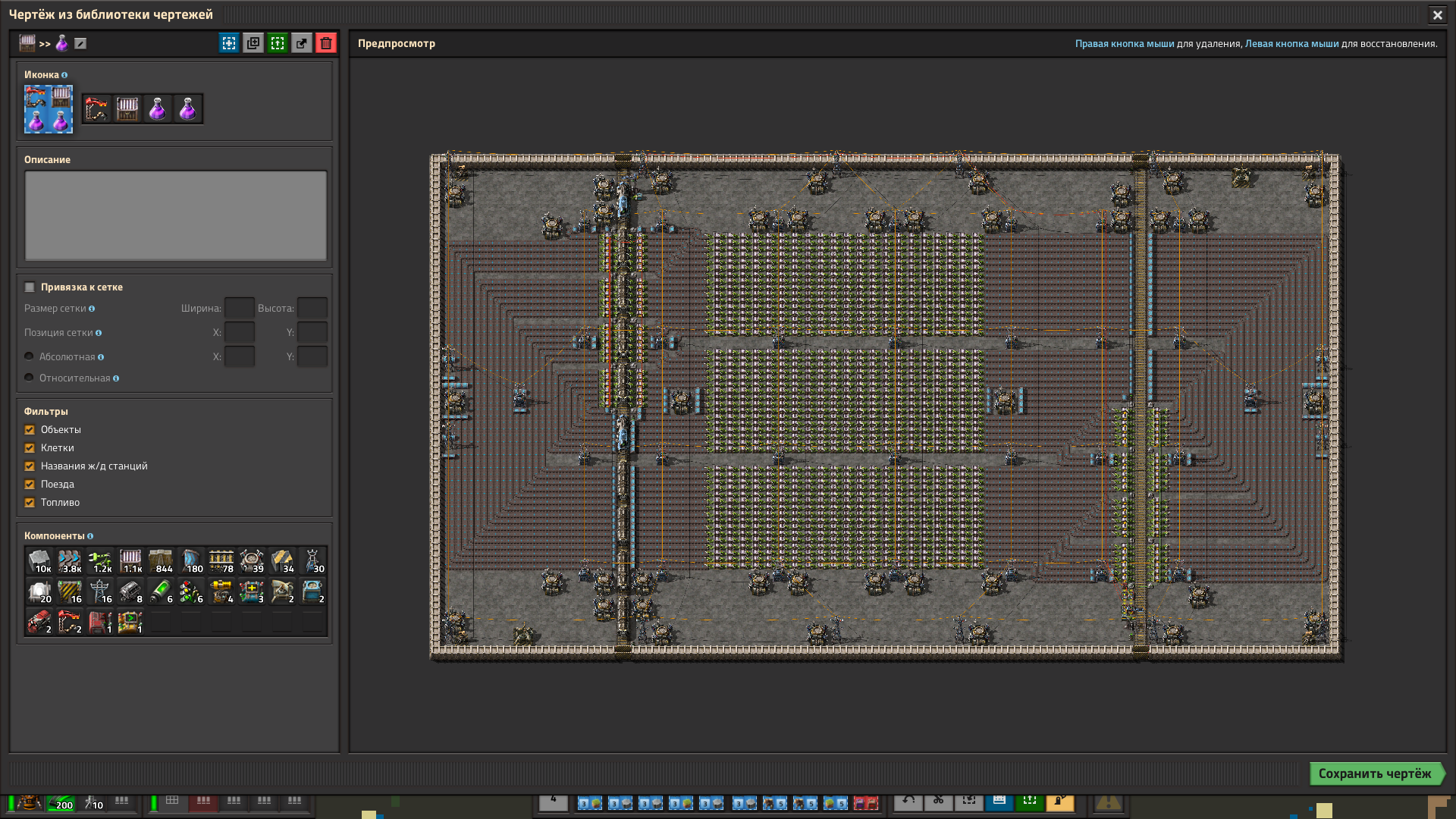Click the info icon next to Позиция сетки

coord(99,333)
